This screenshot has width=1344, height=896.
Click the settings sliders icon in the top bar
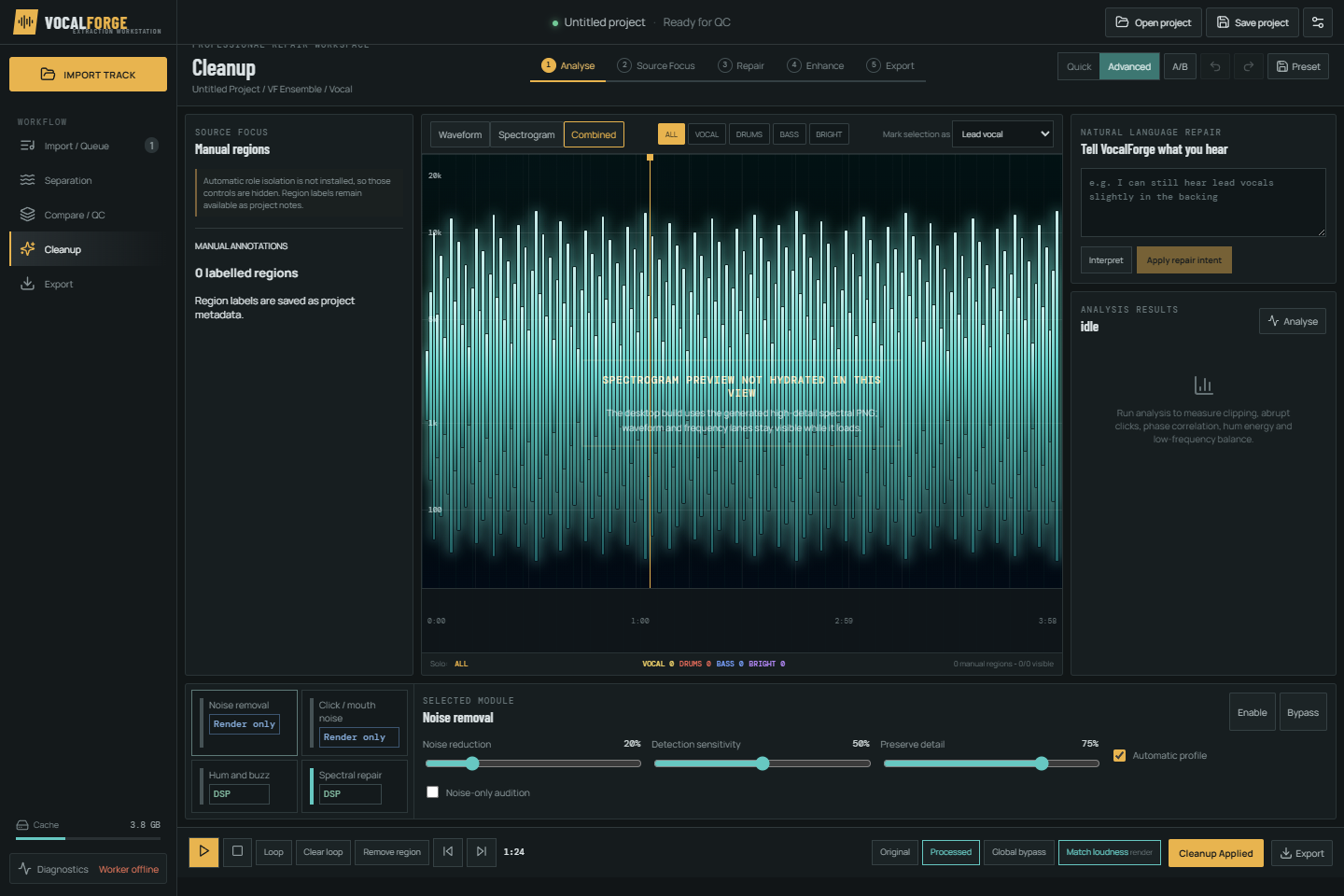tap(1317, 22)
